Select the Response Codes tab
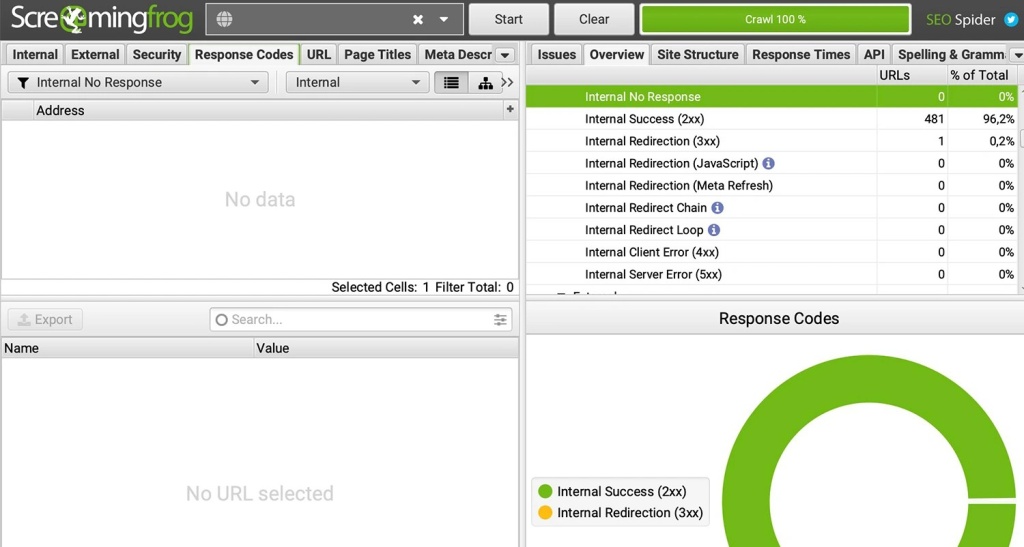 tap(244, 55)
